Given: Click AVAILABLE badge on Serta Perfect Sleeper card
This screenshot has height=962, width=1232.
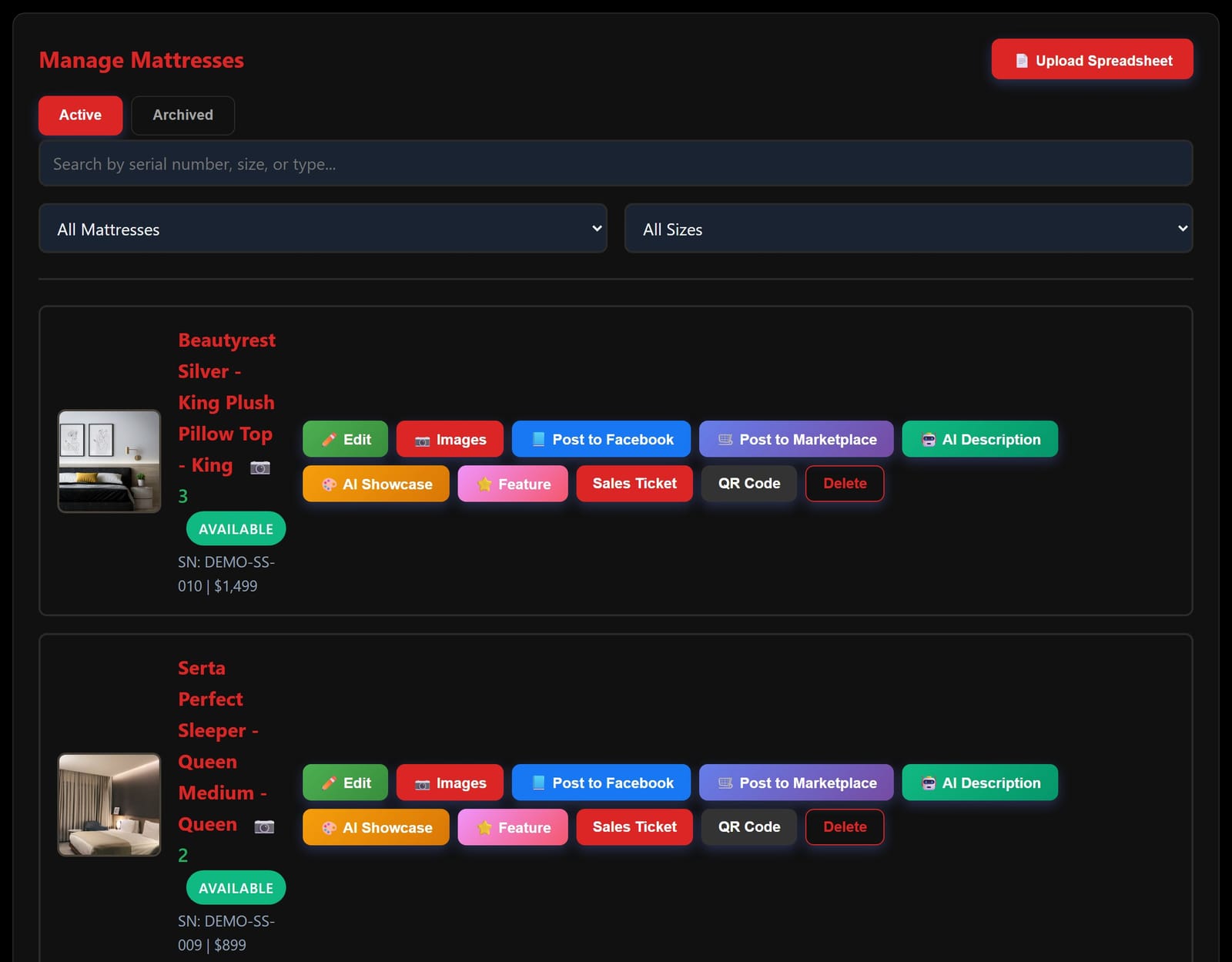Looking at the screenshot, I should tap(236, 887).
